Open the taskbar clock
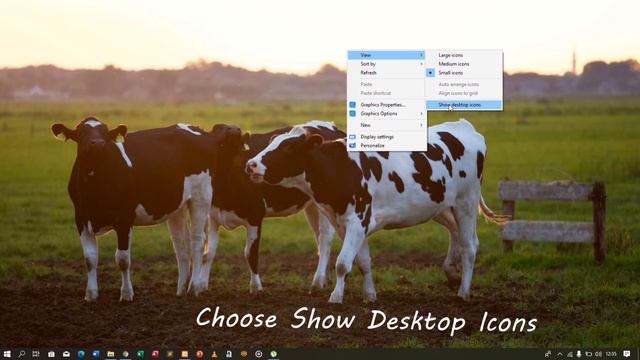Screen dimensions: 640x360 (x=611, y=354)
